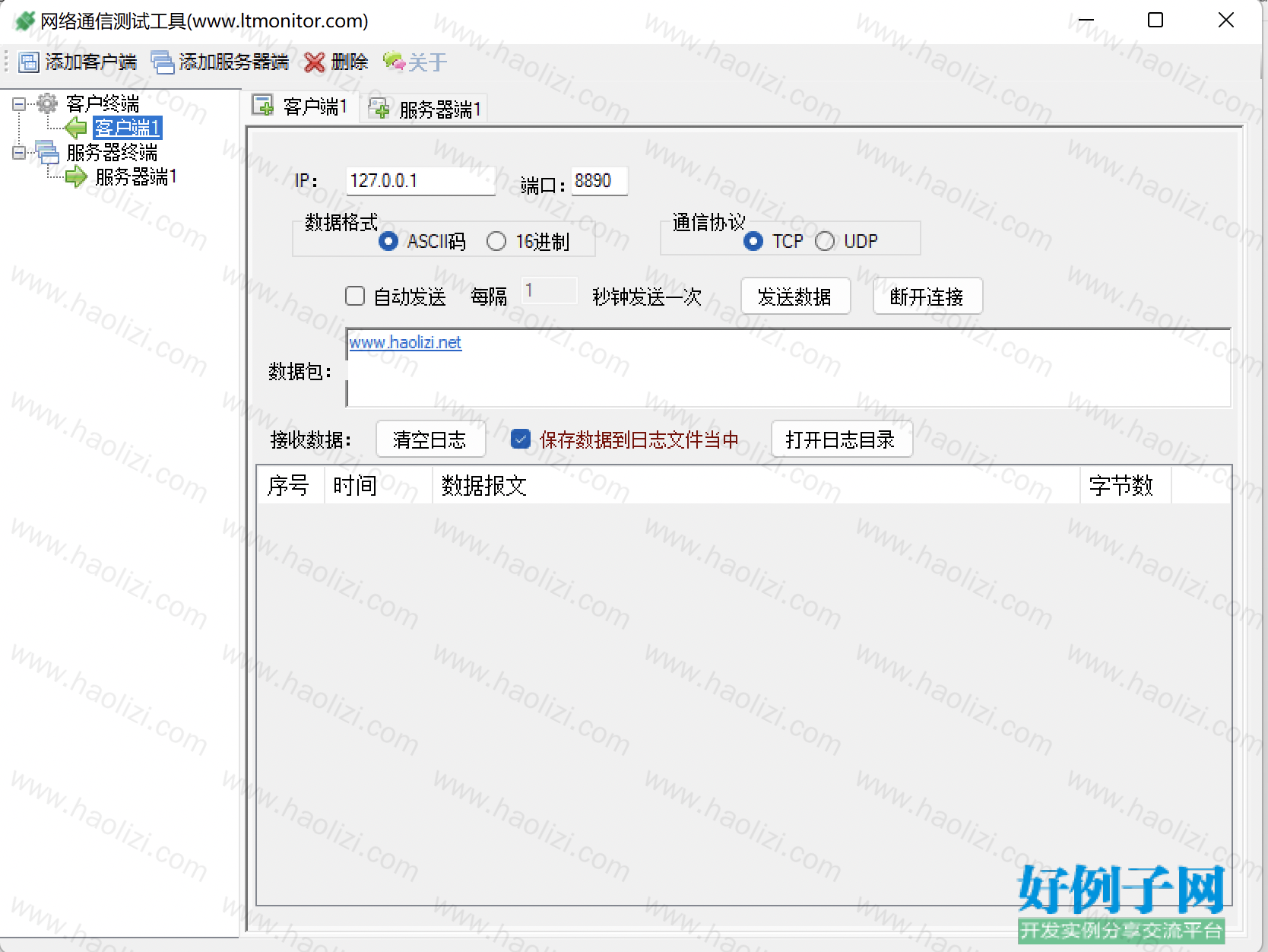
Task: Maximize the application window
Action: 1155,21
